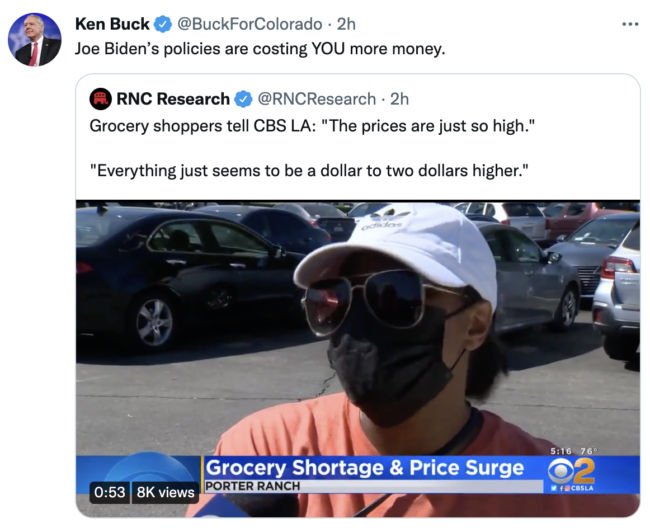The image size is (650, 528).
Task: Open the @BuckForColorado handle
Action: (x=250, y=24)
